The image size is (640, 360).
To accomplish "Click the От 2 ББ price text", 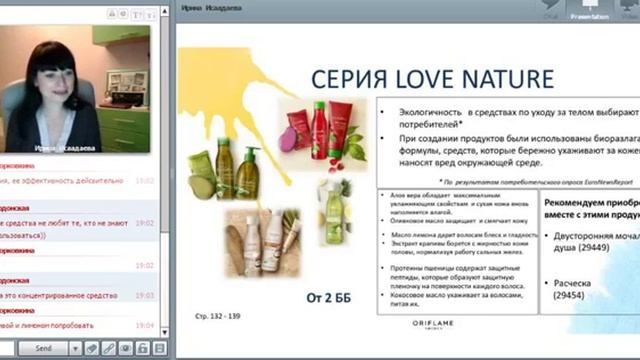I will pyautogui.click(x=329, y=298).
